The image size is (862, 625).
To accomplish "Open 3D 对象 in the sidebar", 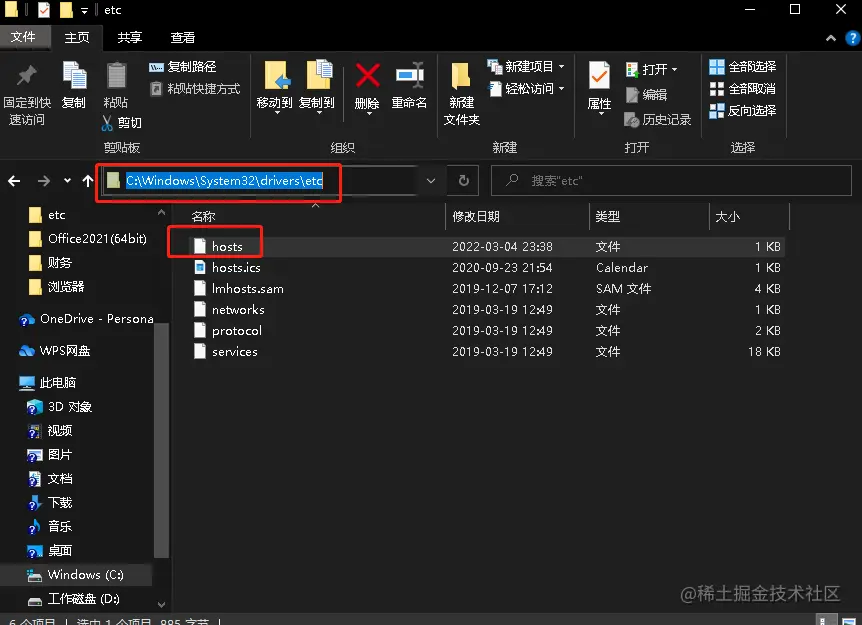I will [x=59, y=407].
